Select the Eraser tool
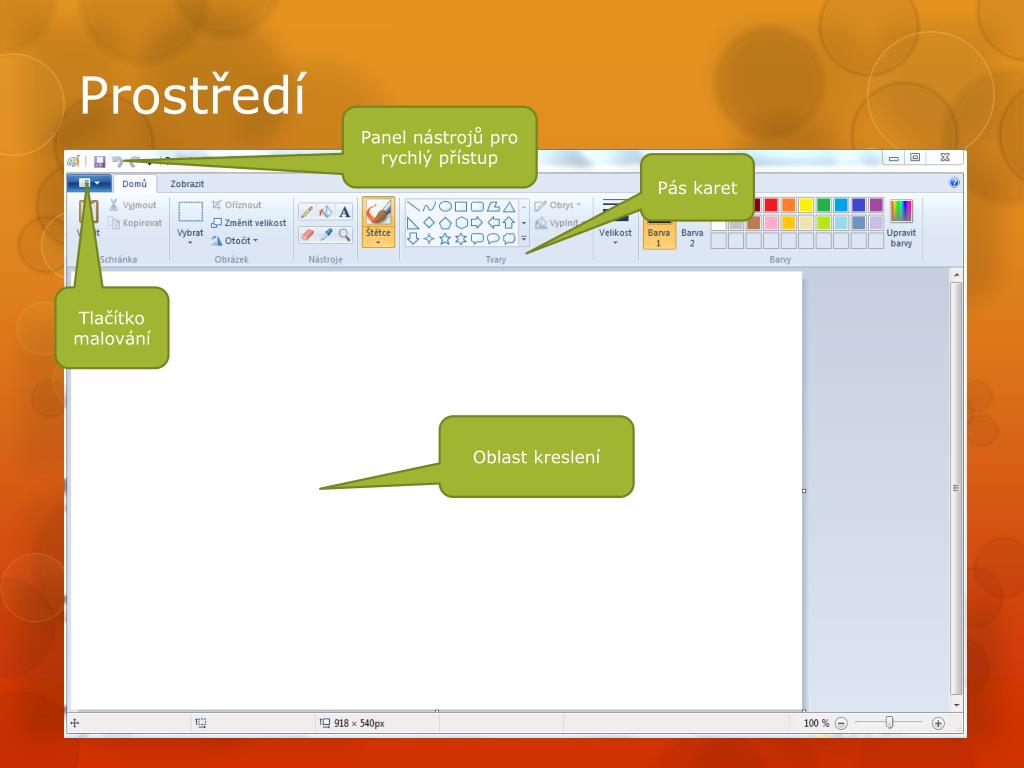The width and height of the screenshot is (1024, 768). click(x=307, y=234)
